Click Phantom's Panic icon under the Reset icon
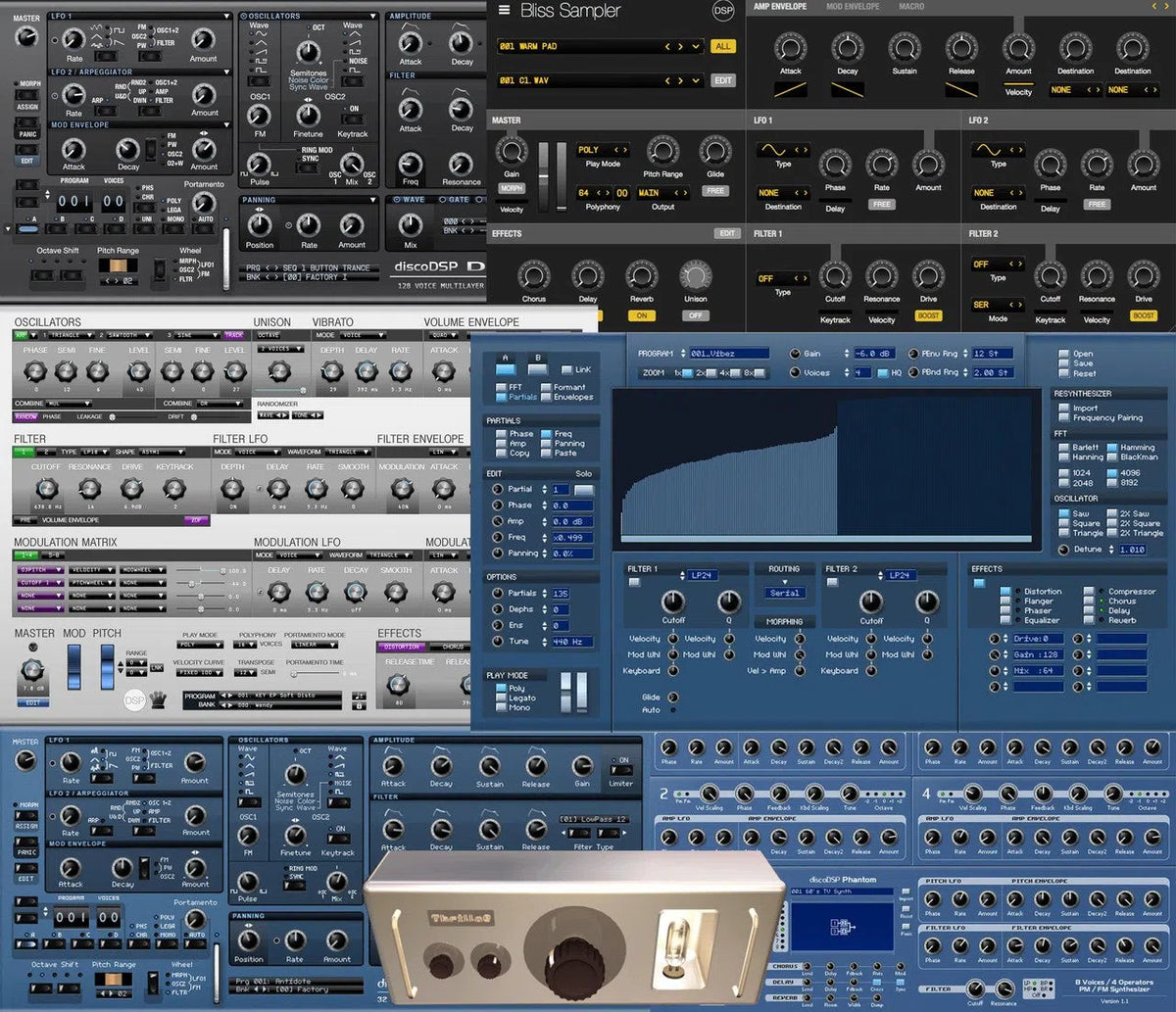 [906, 926]
